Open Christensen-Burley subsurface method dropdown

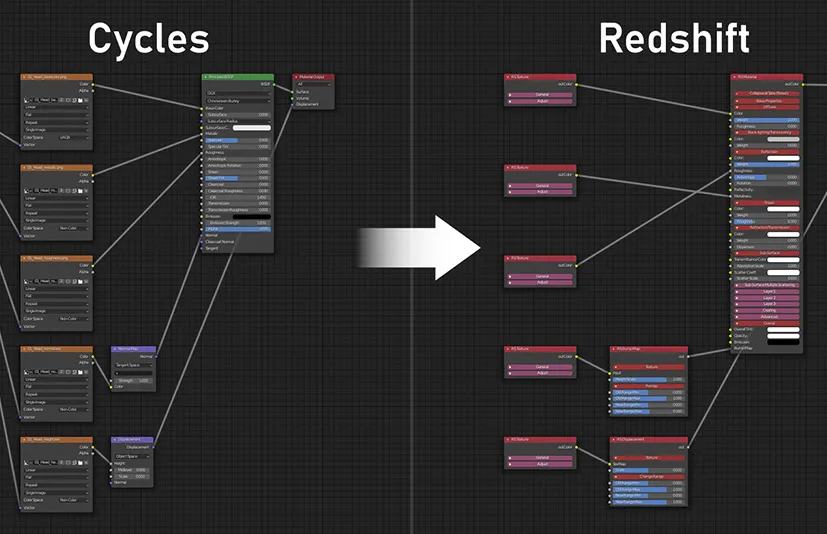(x=238, y=101)
